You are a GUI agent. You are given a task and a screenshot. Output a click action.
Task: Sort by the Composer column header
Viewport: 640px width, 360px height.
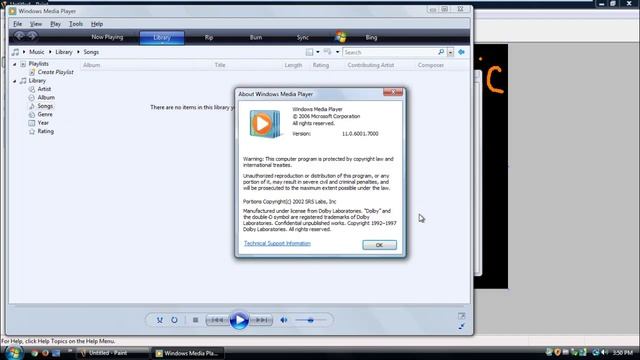point(431,65)
